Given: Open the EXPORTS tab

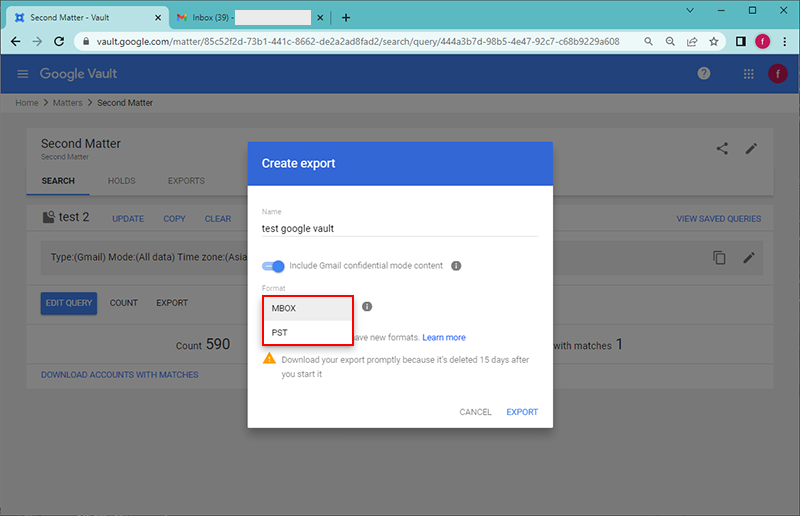Looking at the screenshot, I should pos(186,181).
